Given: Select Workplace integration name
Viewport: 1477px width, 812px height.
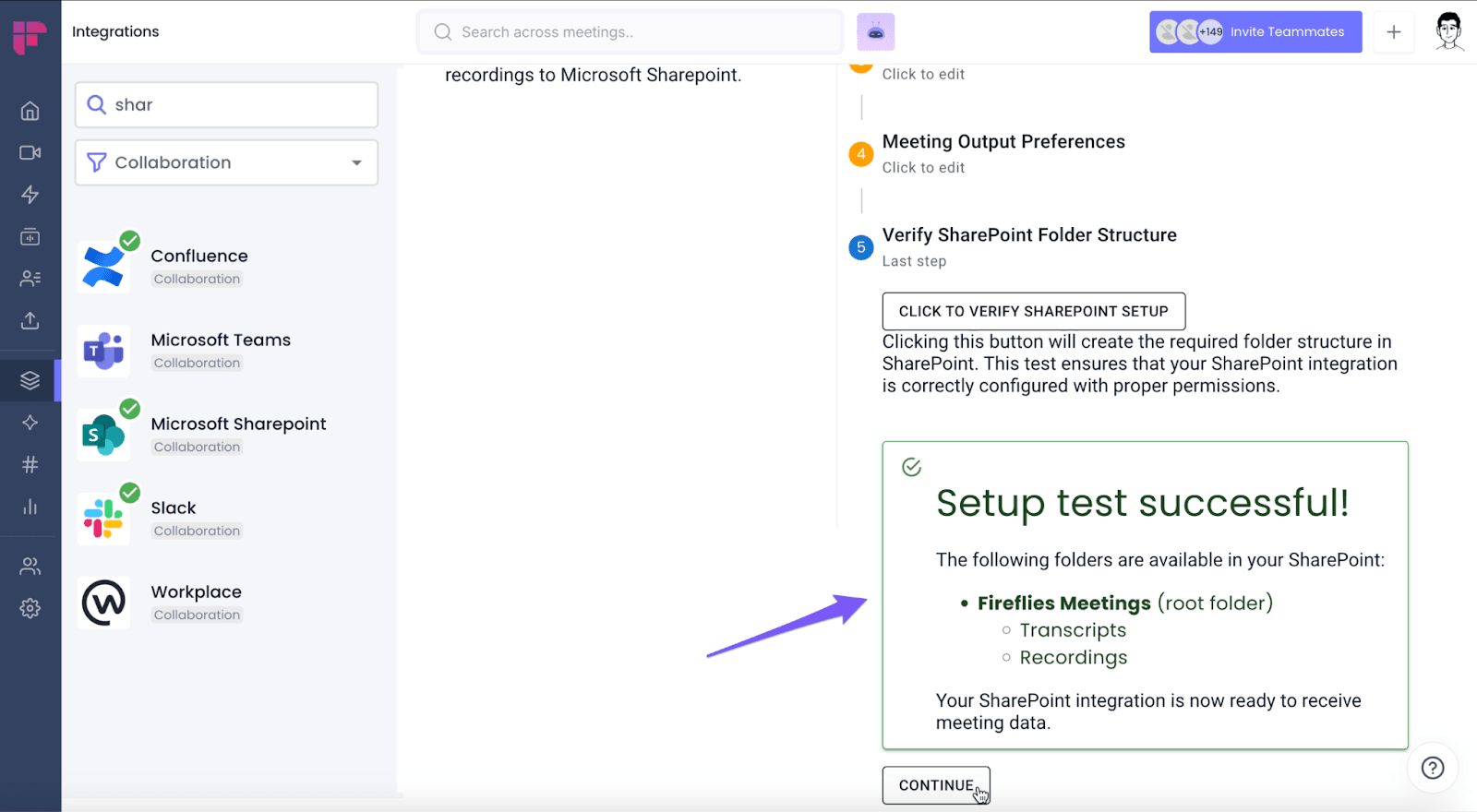Looking at the screenshot, I should (197, 591).
